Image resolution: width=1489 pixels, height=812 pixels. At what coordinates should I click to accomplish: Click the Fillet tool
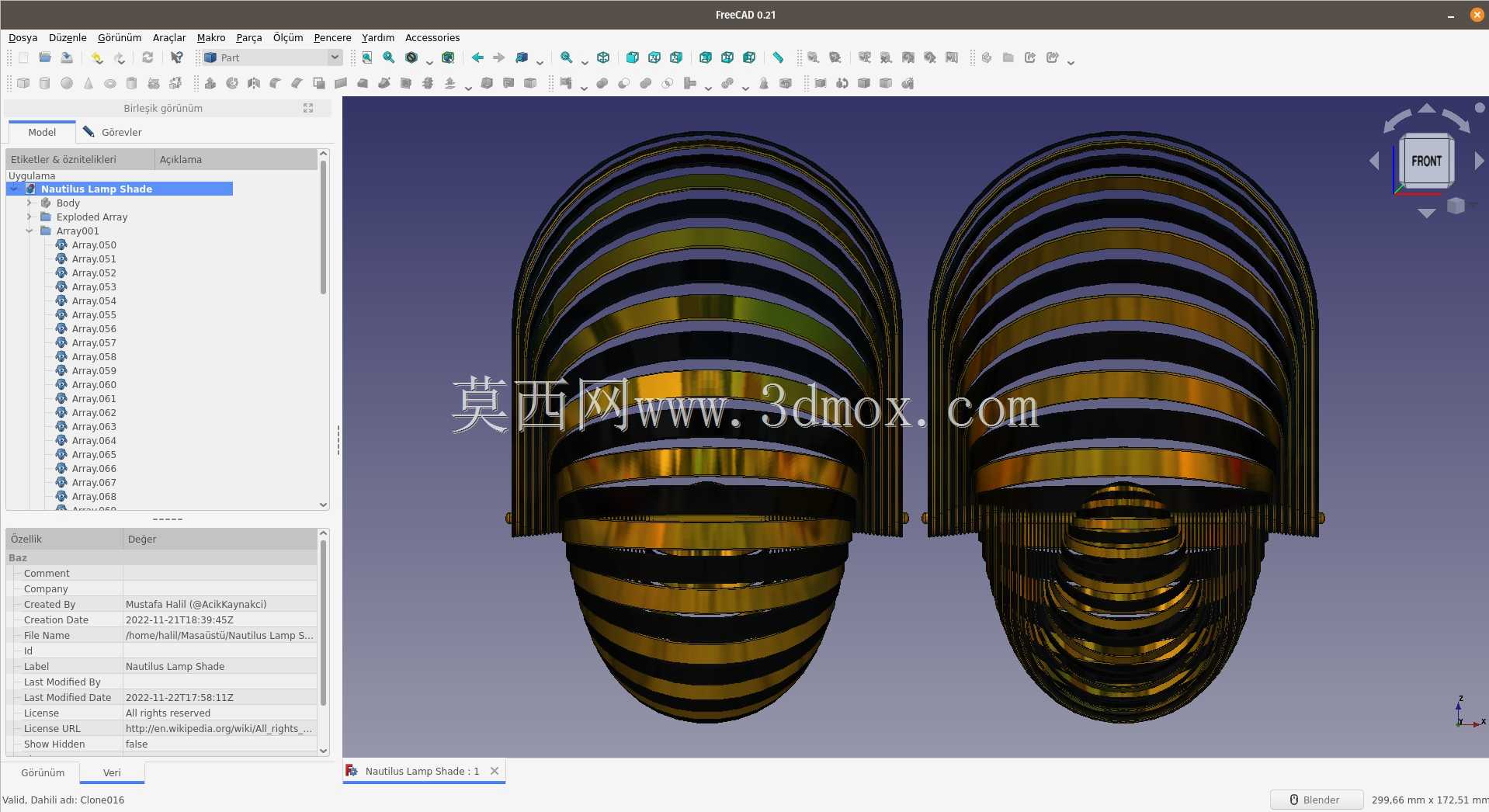(276, 83)
